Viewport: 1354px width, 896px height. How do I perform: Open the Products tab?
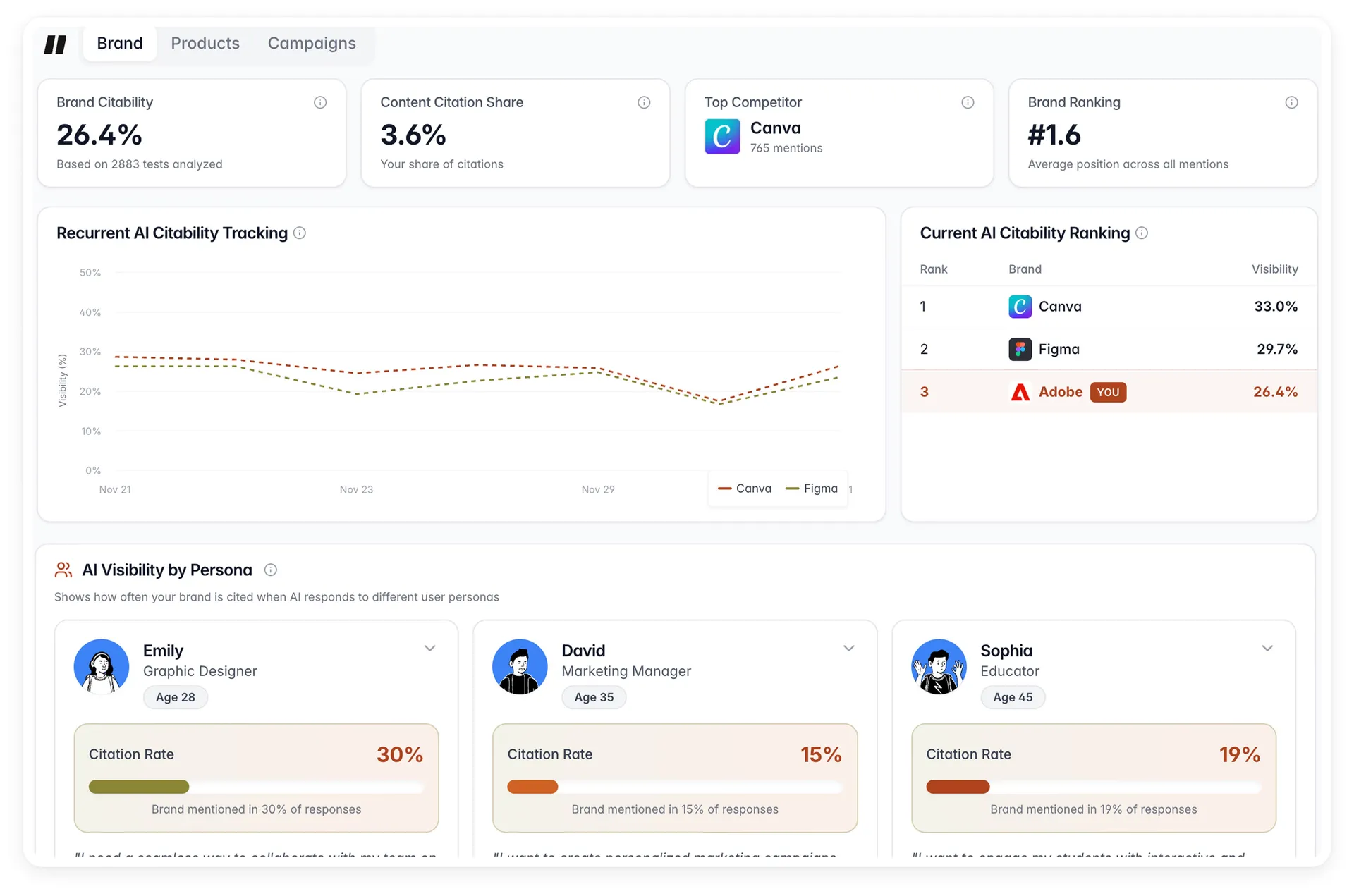(205, 44)
